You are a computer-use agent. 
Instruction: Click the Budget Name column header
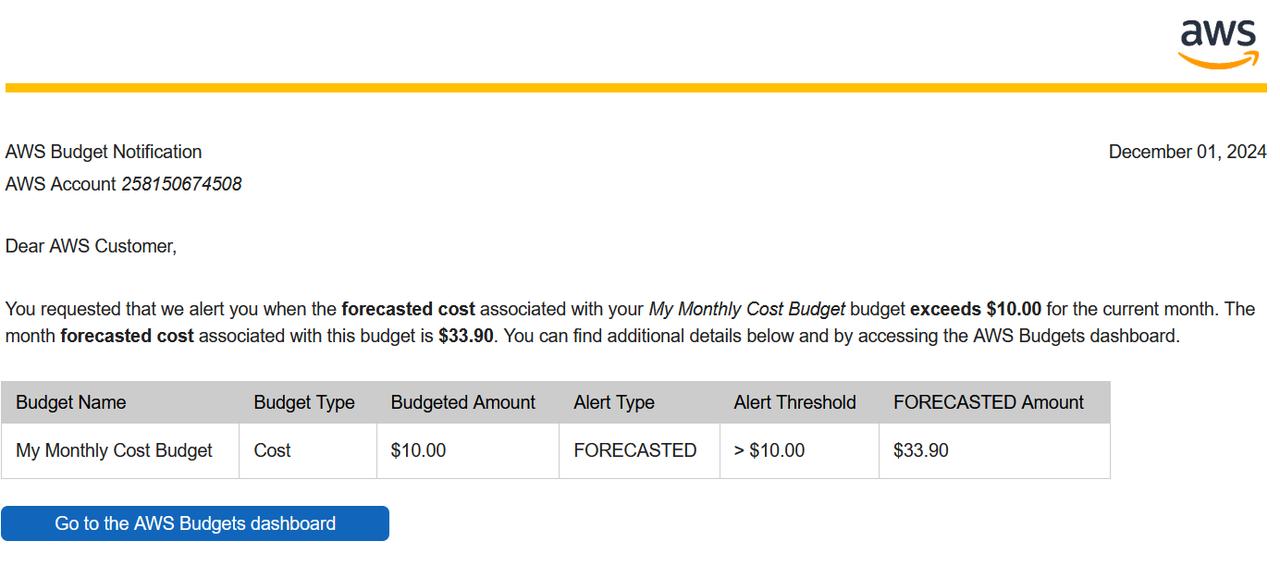[x=120, y=402]
